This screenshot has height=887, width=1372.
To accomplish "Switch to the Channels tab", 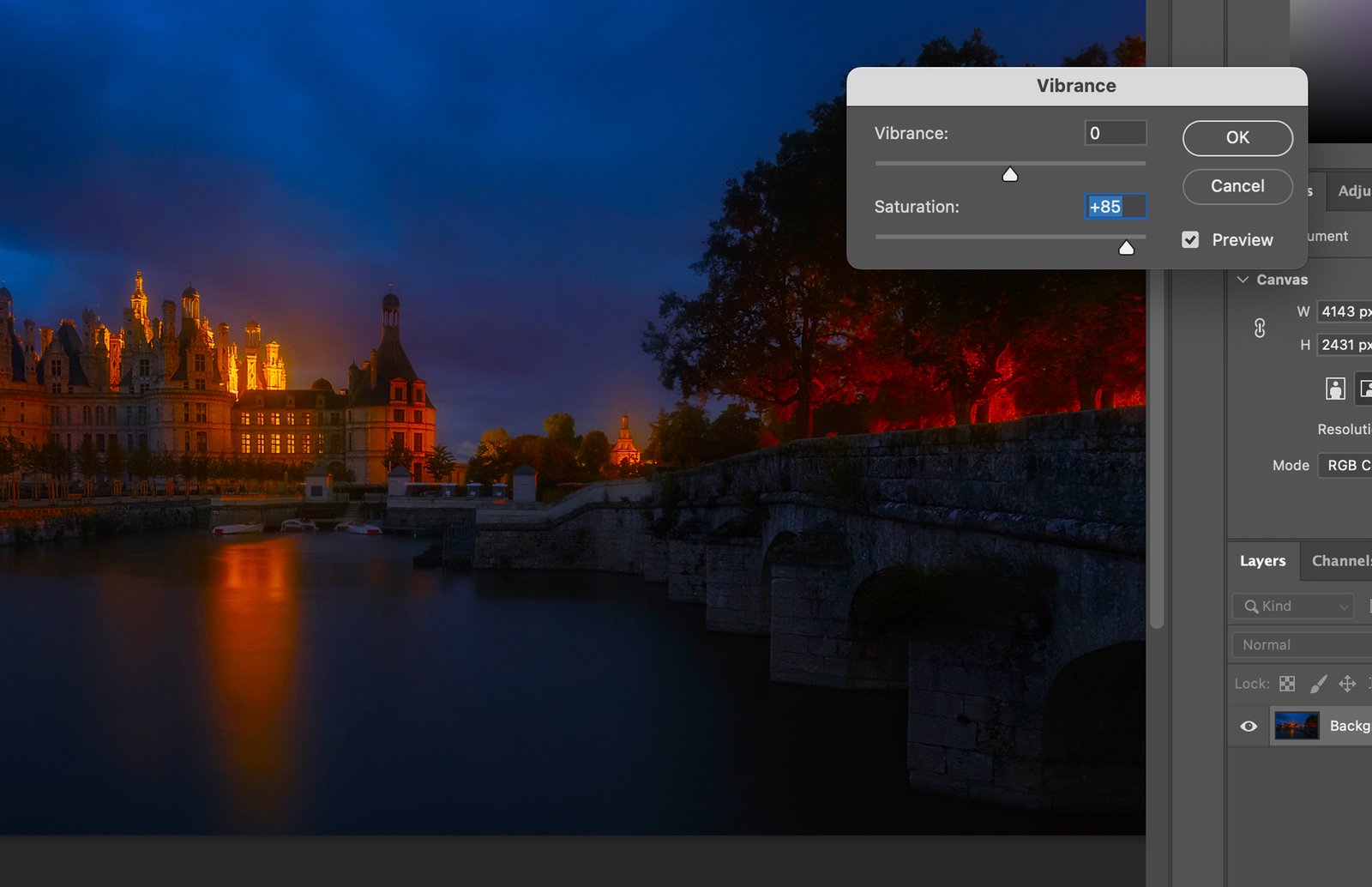I will click(x=1339, y=561).
